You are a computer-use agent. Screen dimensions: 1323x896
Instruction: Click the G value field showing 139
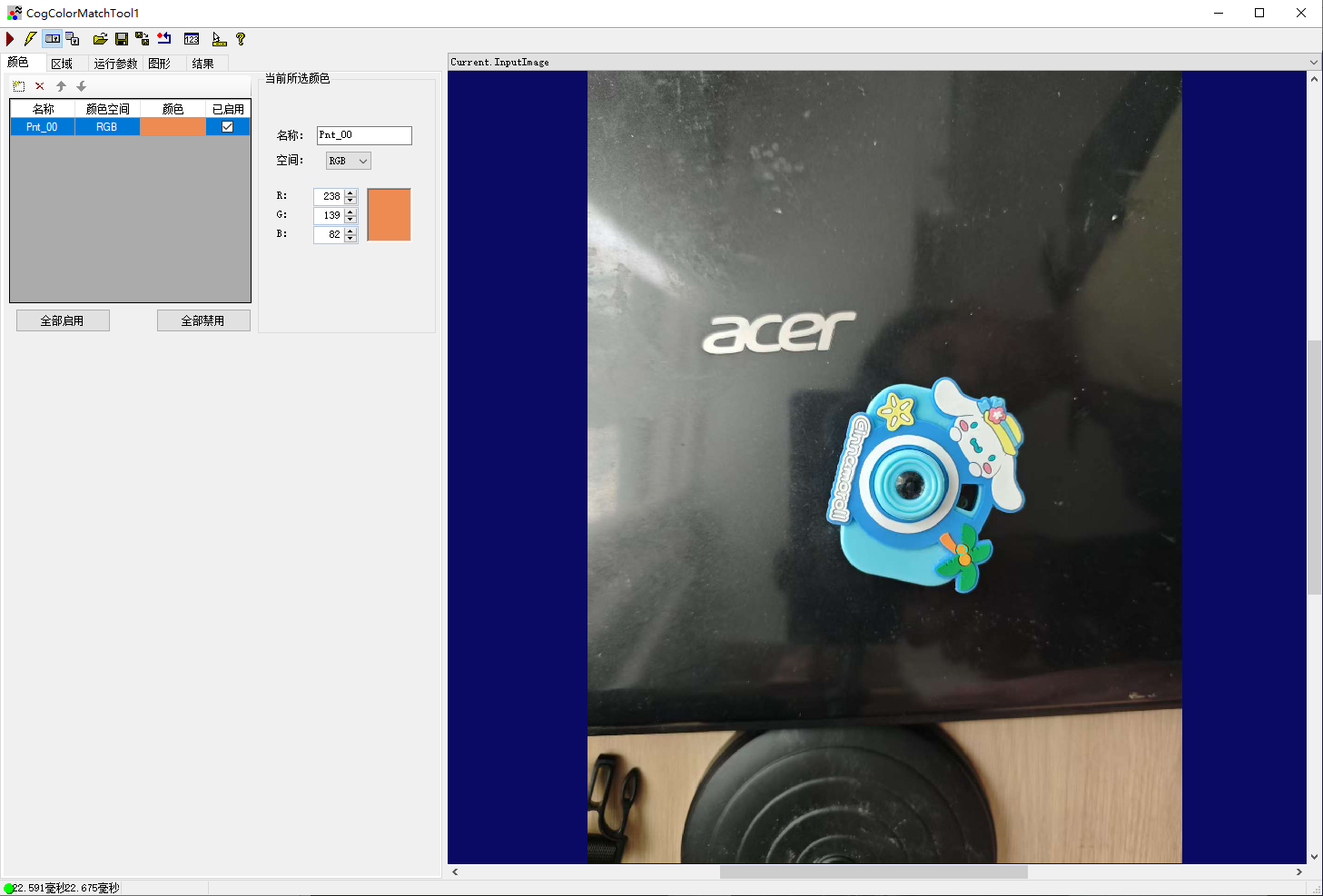click(329, 215)
